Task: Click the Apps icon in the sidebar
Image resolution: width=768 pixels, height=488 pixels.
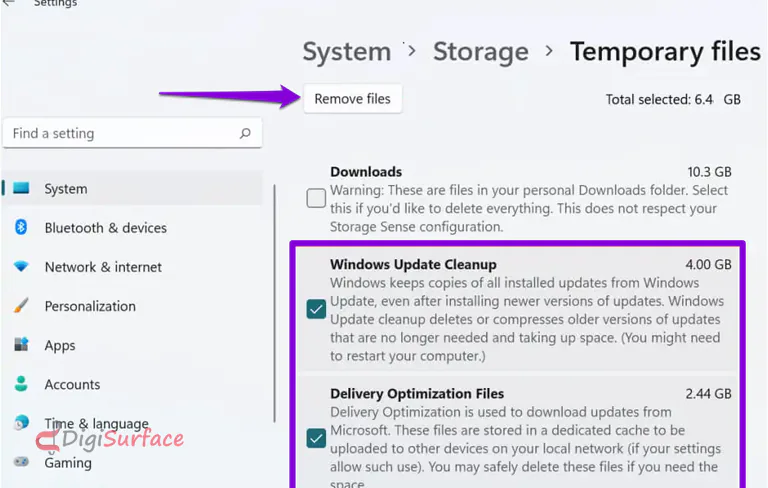Action: coord(21,344)
